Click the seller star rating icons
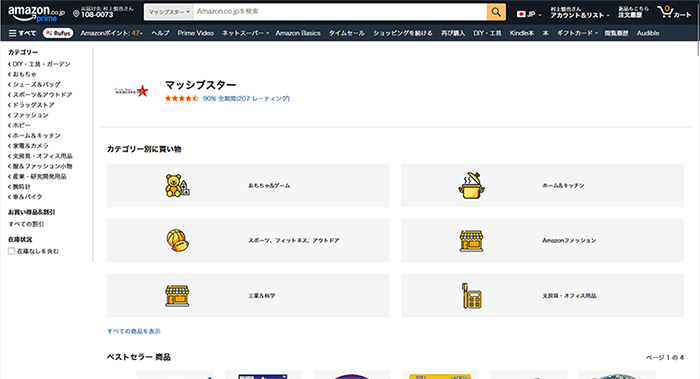700x379 pixels. point(182,99)
